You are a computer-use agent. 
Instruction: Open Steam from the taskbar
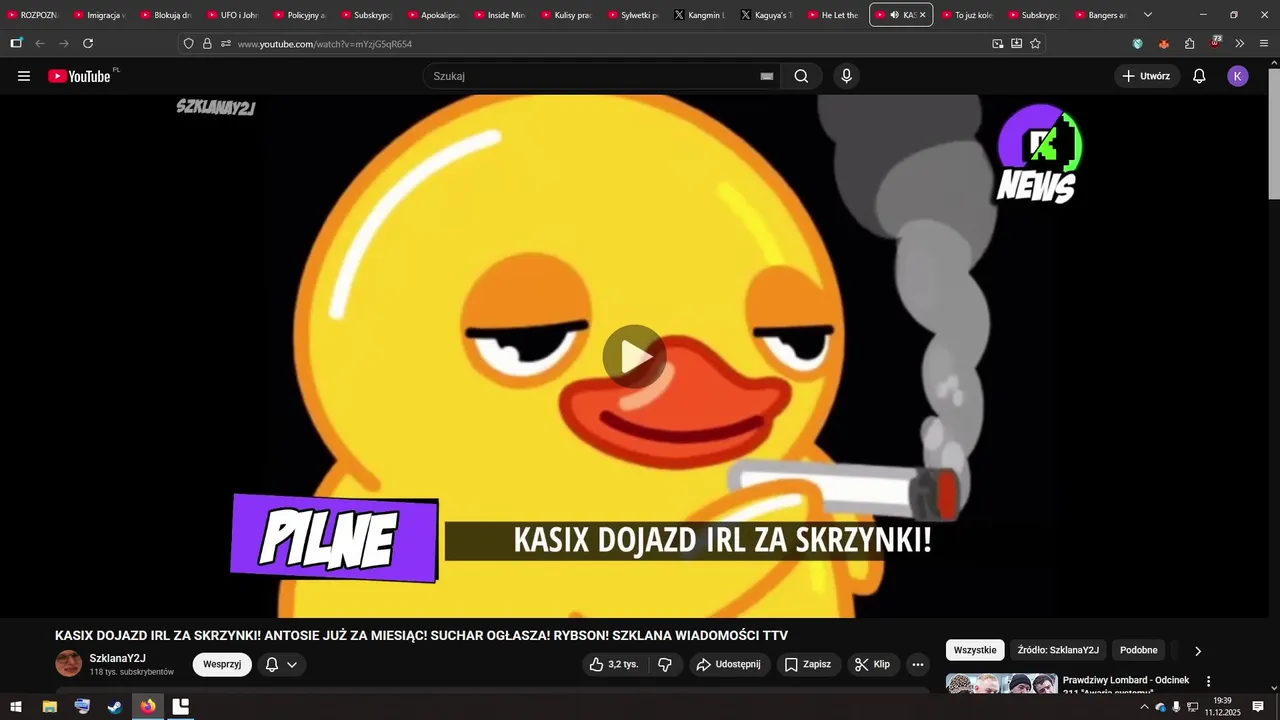click(115, 707)
